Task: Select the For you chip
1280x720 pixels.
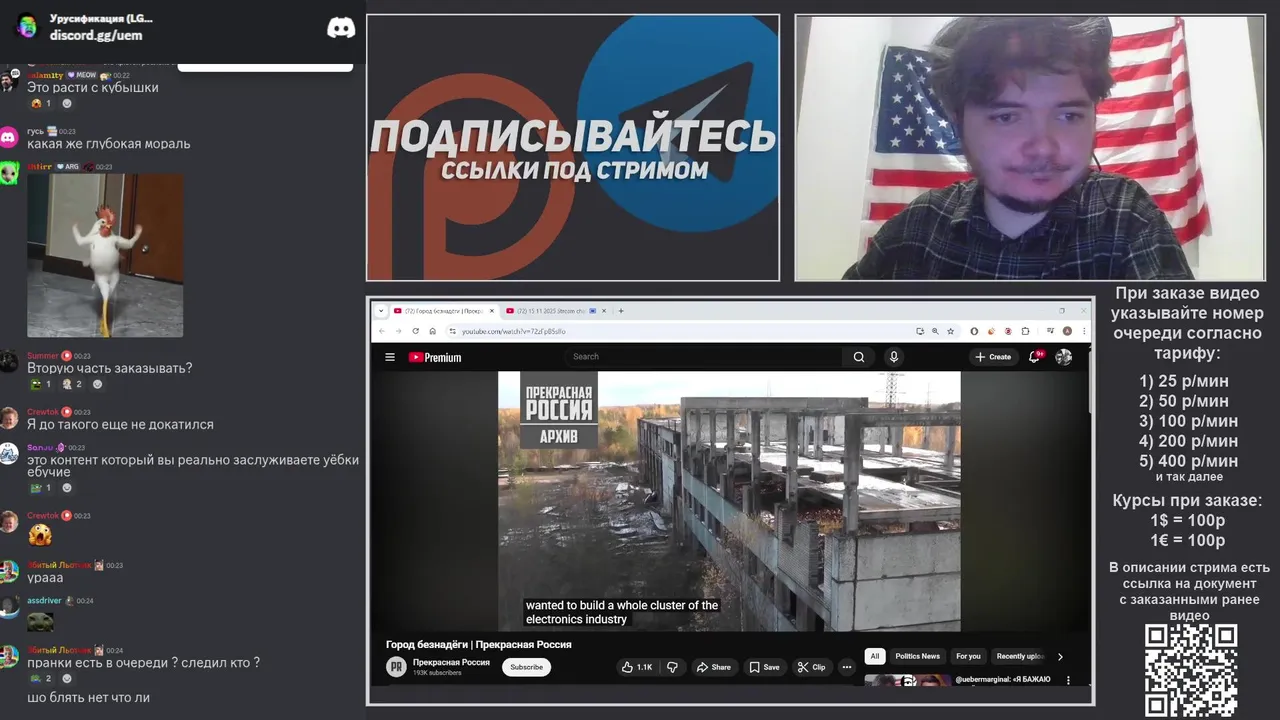Action: (x=968, y=656)
